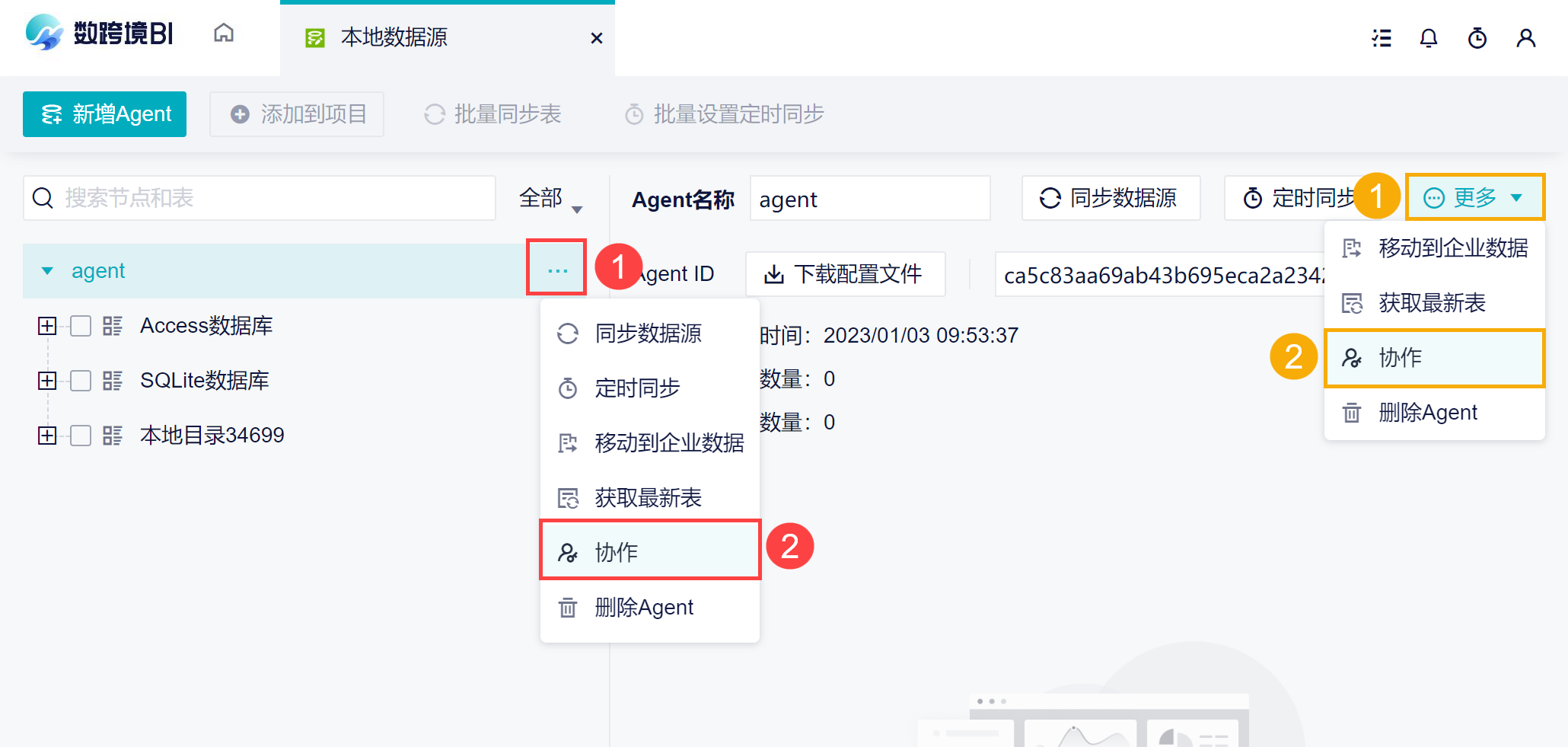Viewport: 1568px width, 747px height.
Task: Click 添加到项目 button
Action: coord(297,114)
